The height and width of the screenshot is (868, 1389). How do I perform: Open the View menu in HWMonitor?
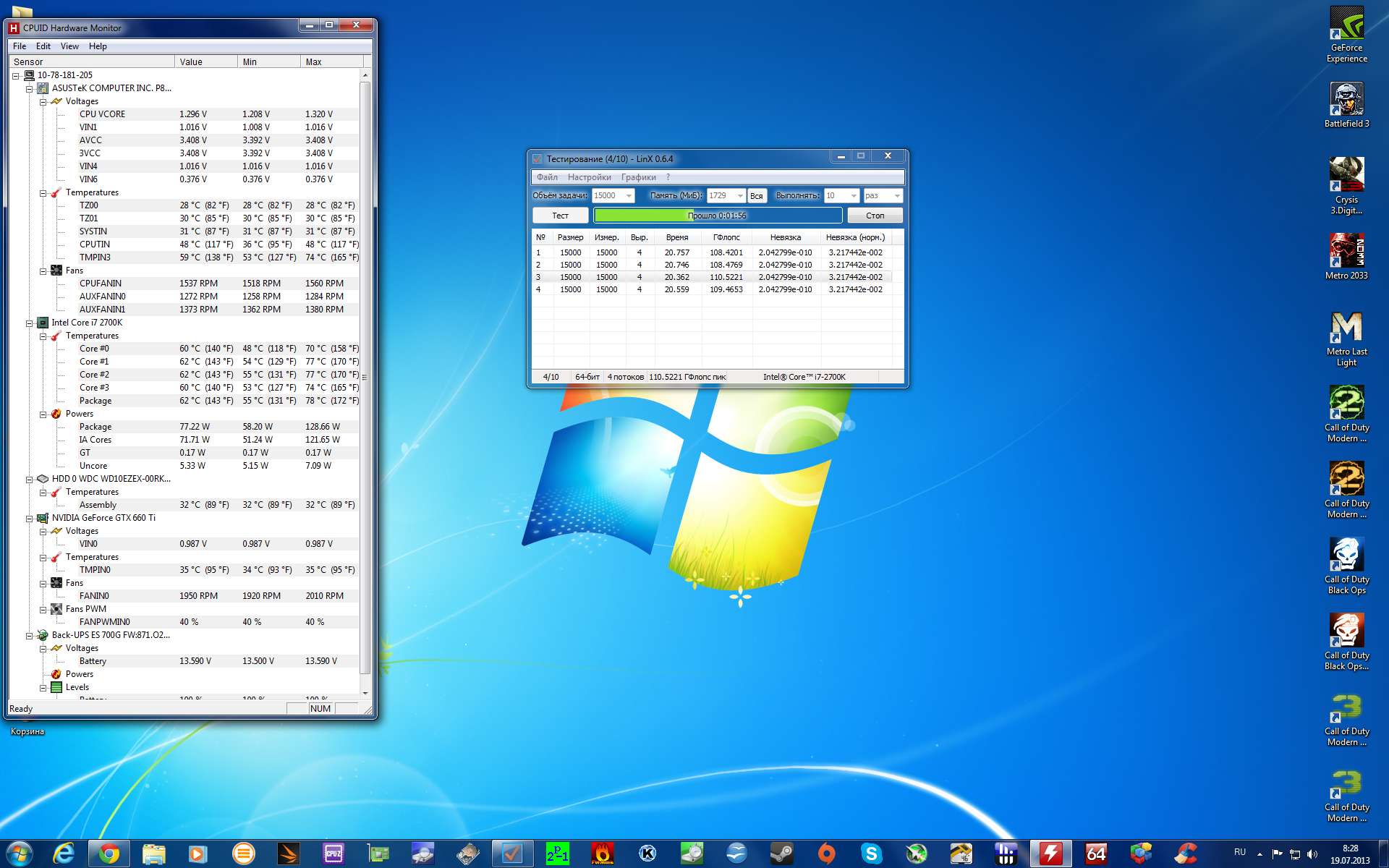coord(69,46)
